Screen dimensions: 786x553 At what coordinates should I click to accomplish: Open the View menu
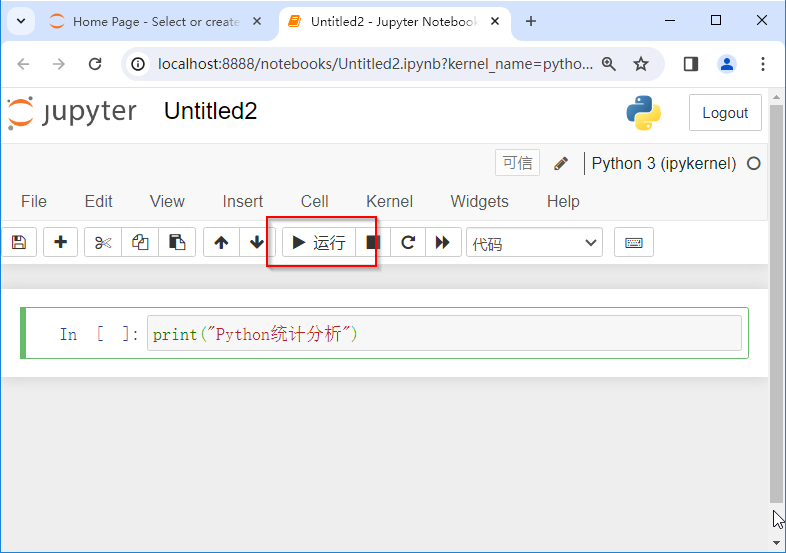tap(167, 202)
